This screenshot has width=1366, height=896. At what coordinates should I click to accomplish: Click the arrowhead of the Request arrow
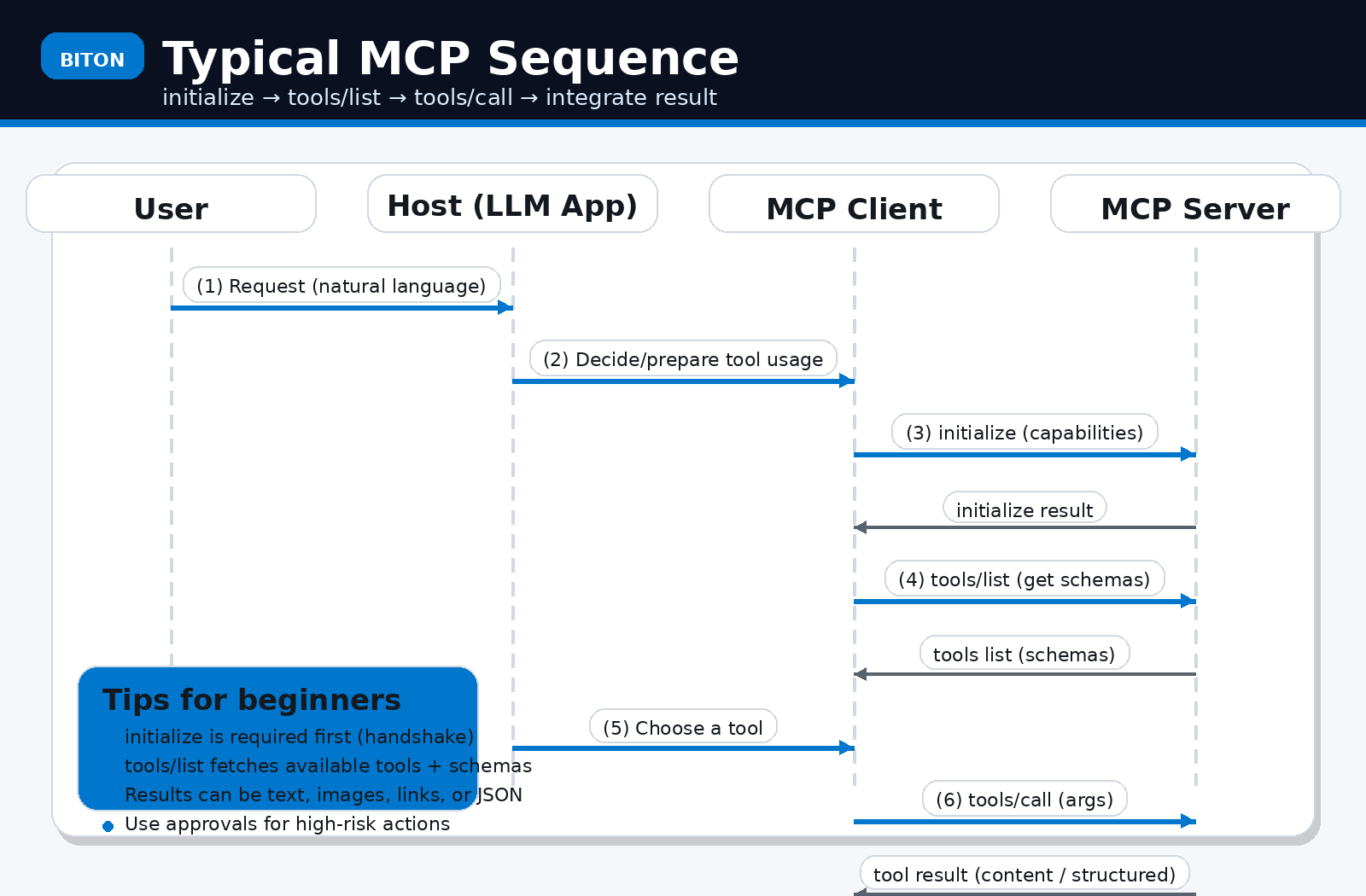(x=505, y=307)
